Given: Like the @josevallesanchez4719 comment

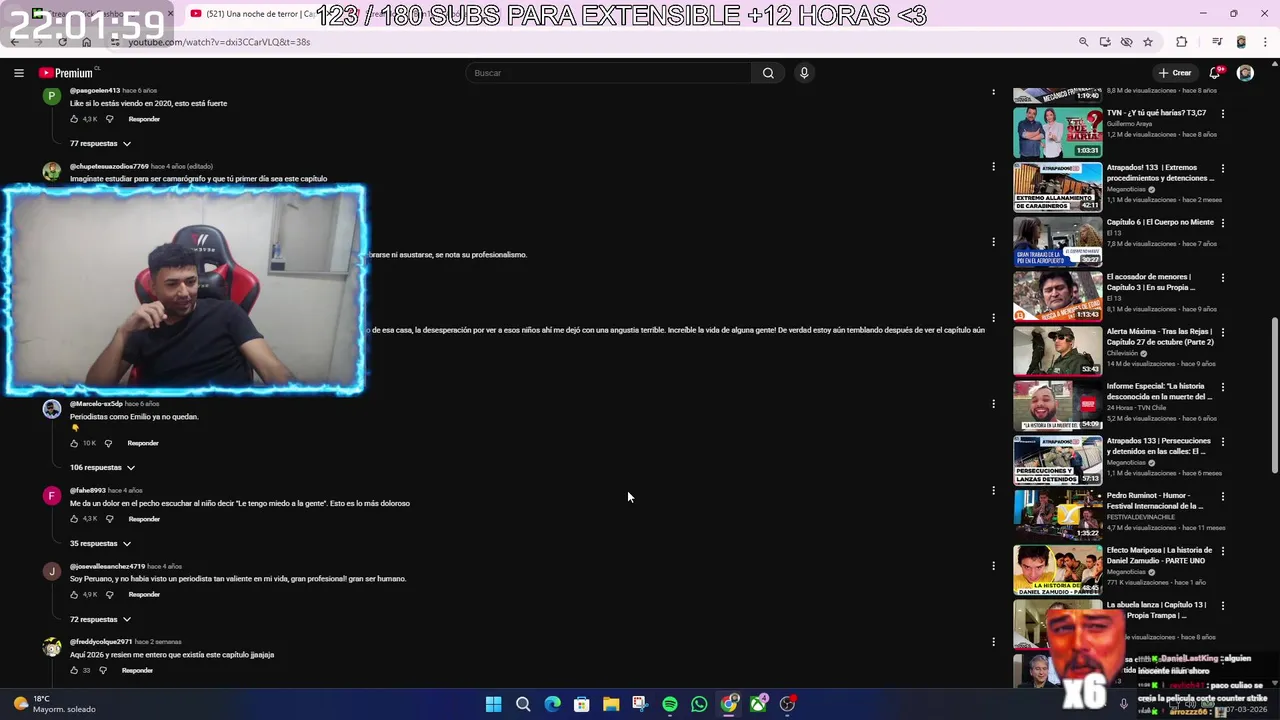Looking at the screenshot, I should point(74,594).
